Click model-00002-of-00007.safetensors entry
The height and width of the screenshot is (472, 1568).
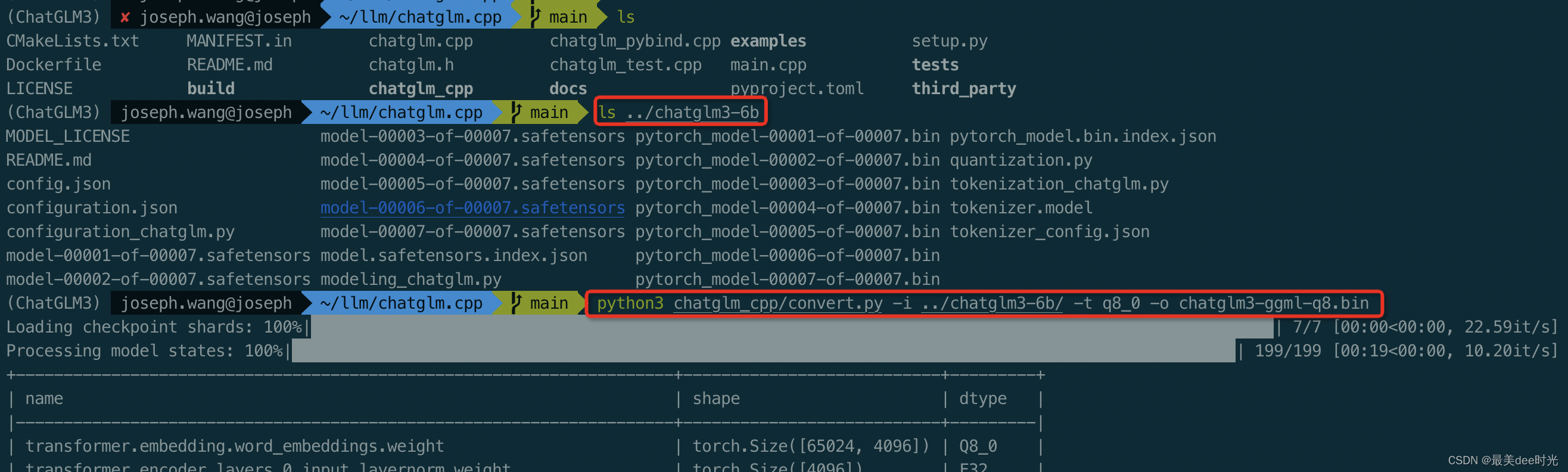tap(158, 279)
